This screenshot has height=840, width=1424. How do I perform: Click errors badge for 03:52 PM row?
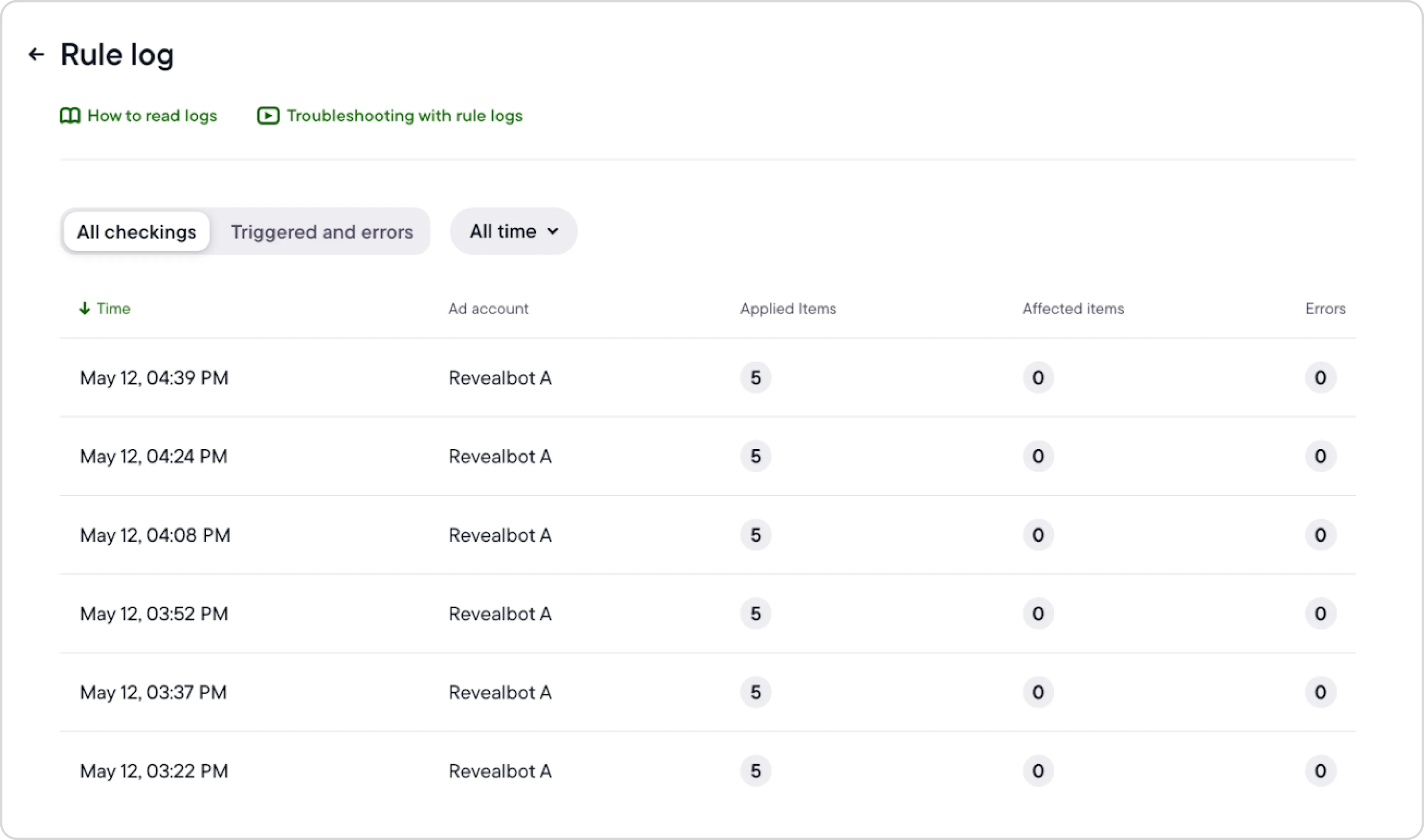click(x=1320, y=614)
